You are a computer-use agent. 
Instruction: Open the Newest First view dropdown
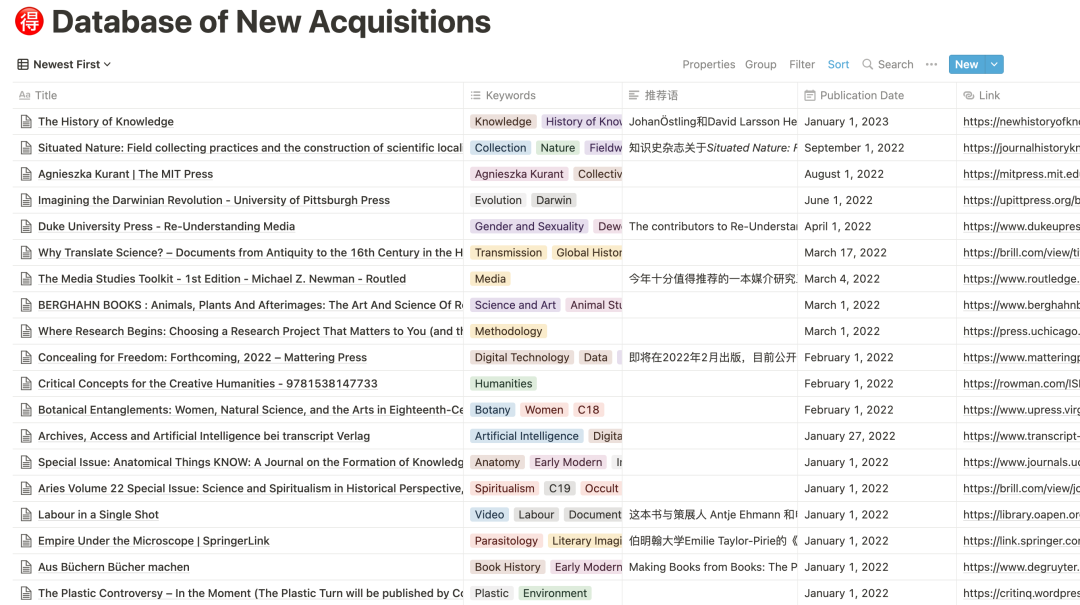tap(64, 64)
